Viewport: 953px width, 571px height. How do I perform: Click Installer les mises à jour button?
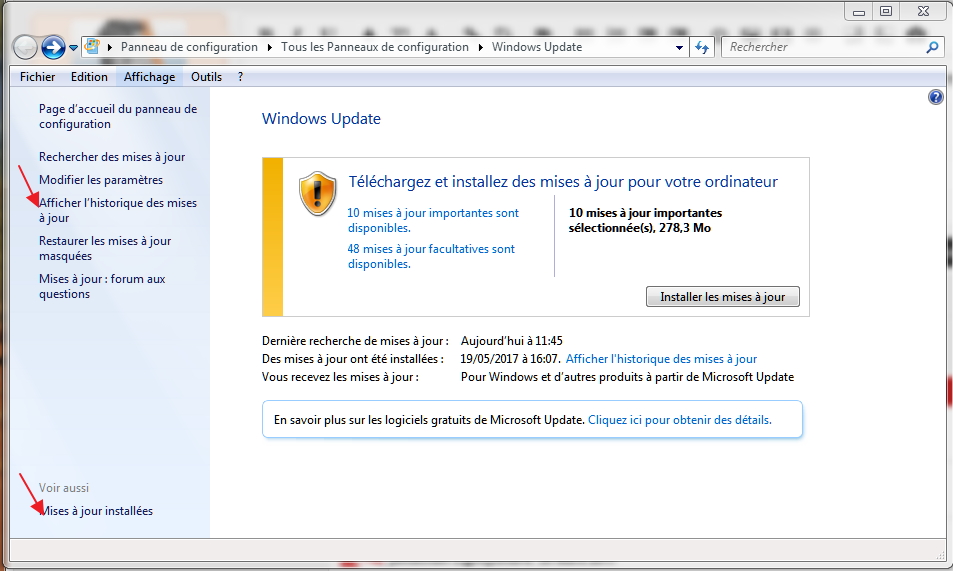[x=723, y=297]
